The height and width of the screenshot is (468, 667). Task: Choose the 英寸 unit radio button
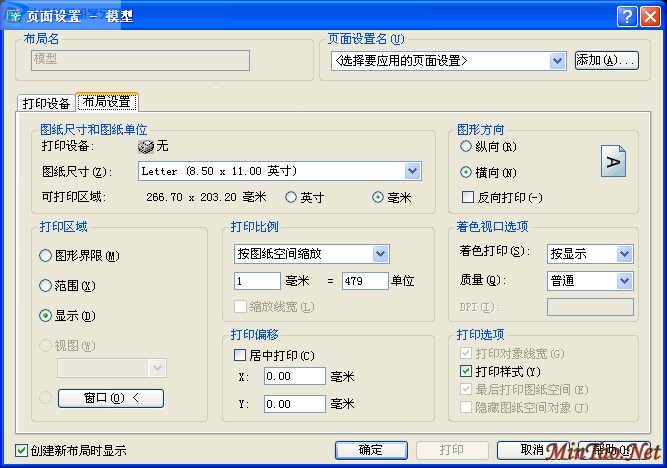[292, 197]
